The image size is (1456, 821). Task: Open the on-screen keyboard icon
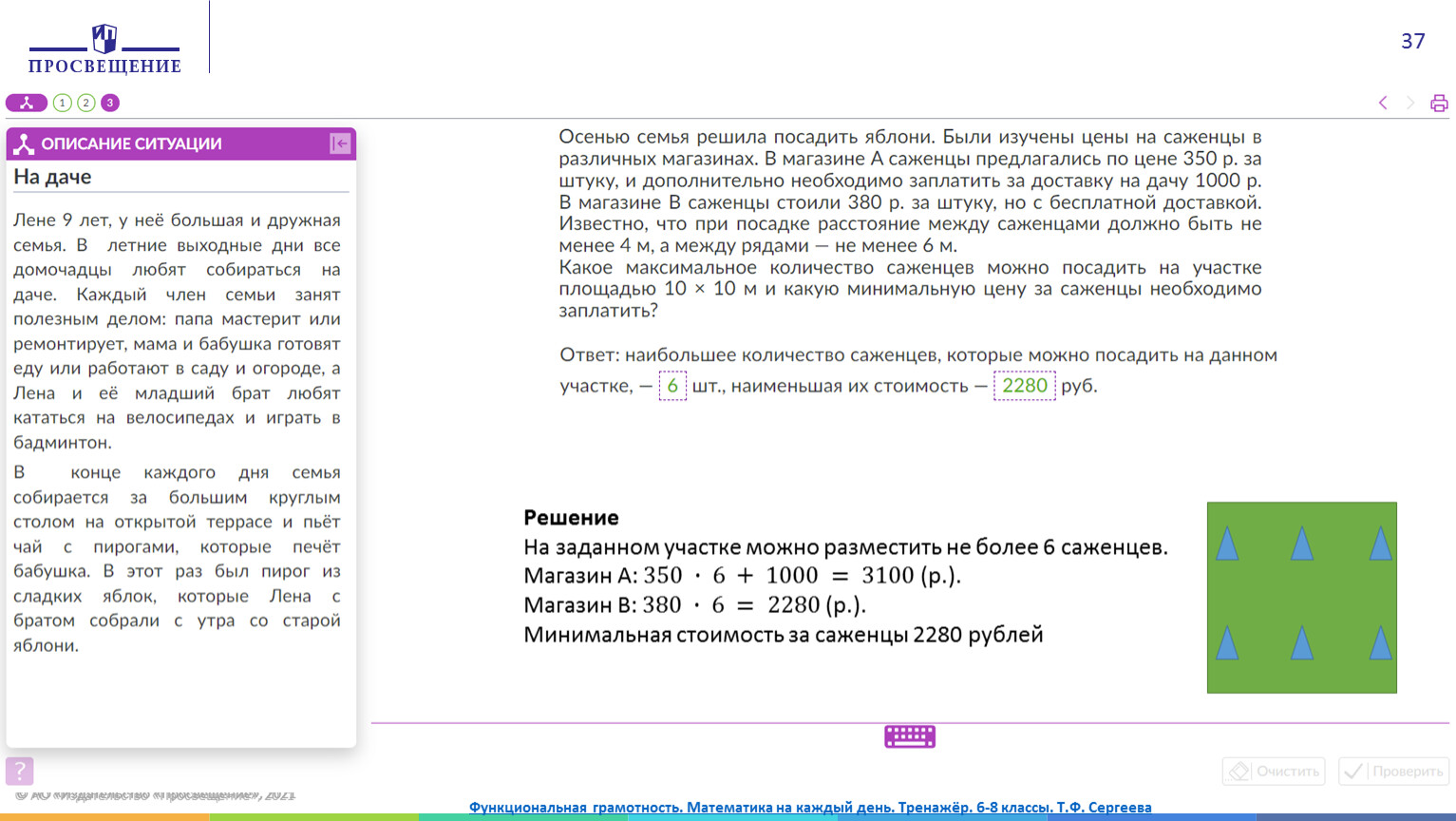coord(910,736)
